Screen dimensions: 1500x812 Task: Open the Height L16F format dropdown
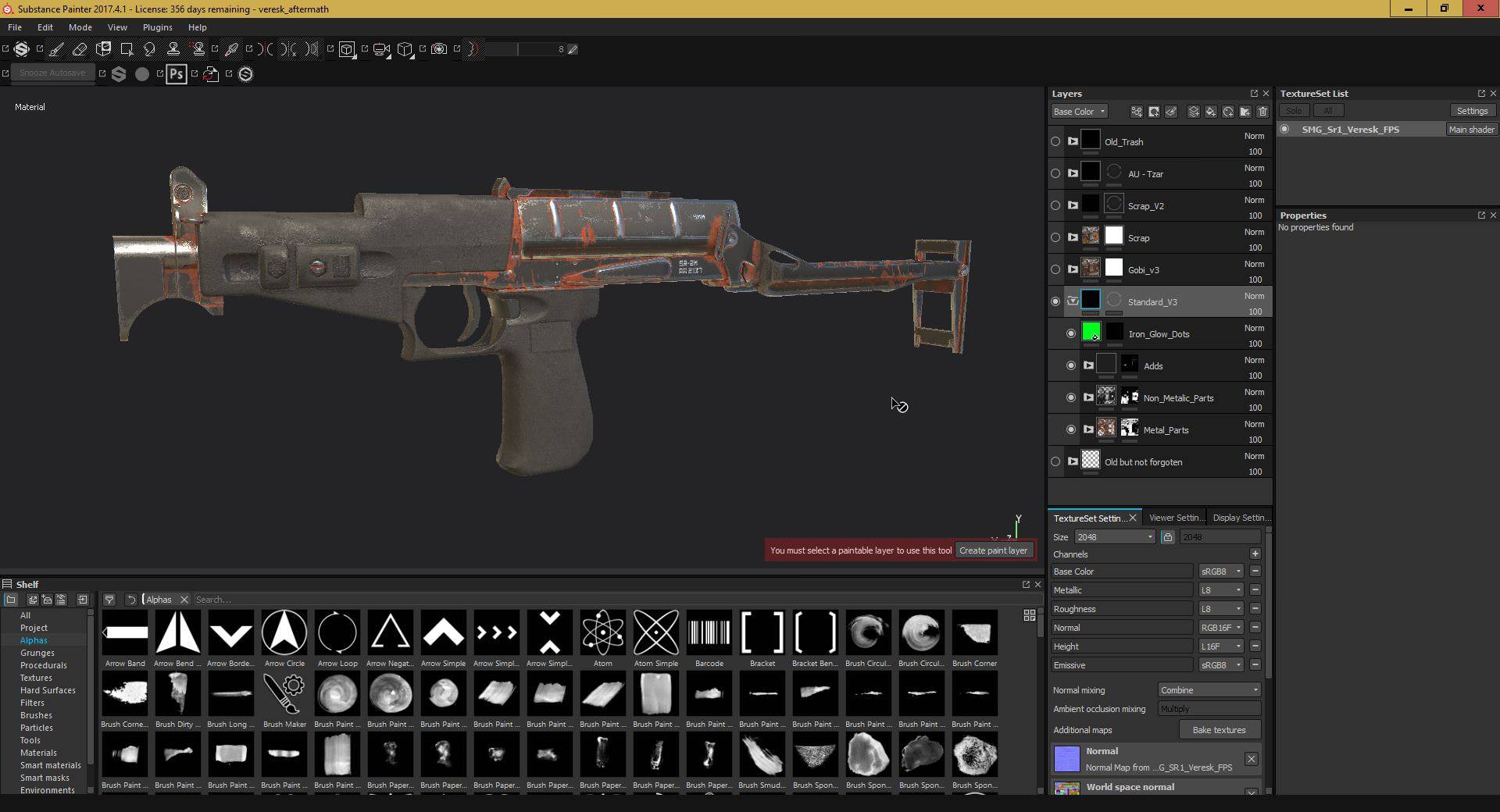(1221, 646)
